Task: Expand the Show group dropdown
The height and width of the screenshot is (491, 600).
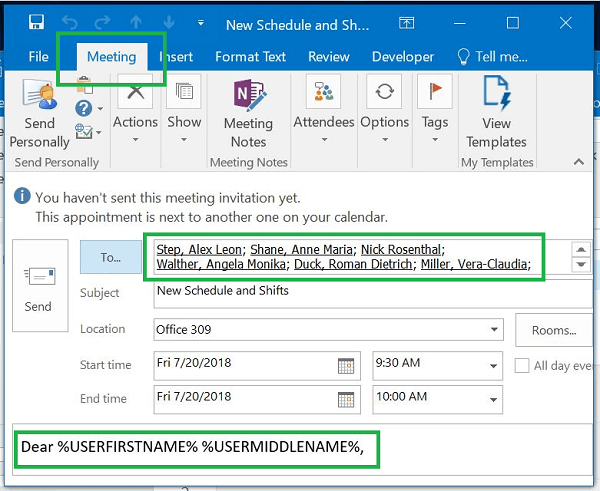Action: pos(184,111)
